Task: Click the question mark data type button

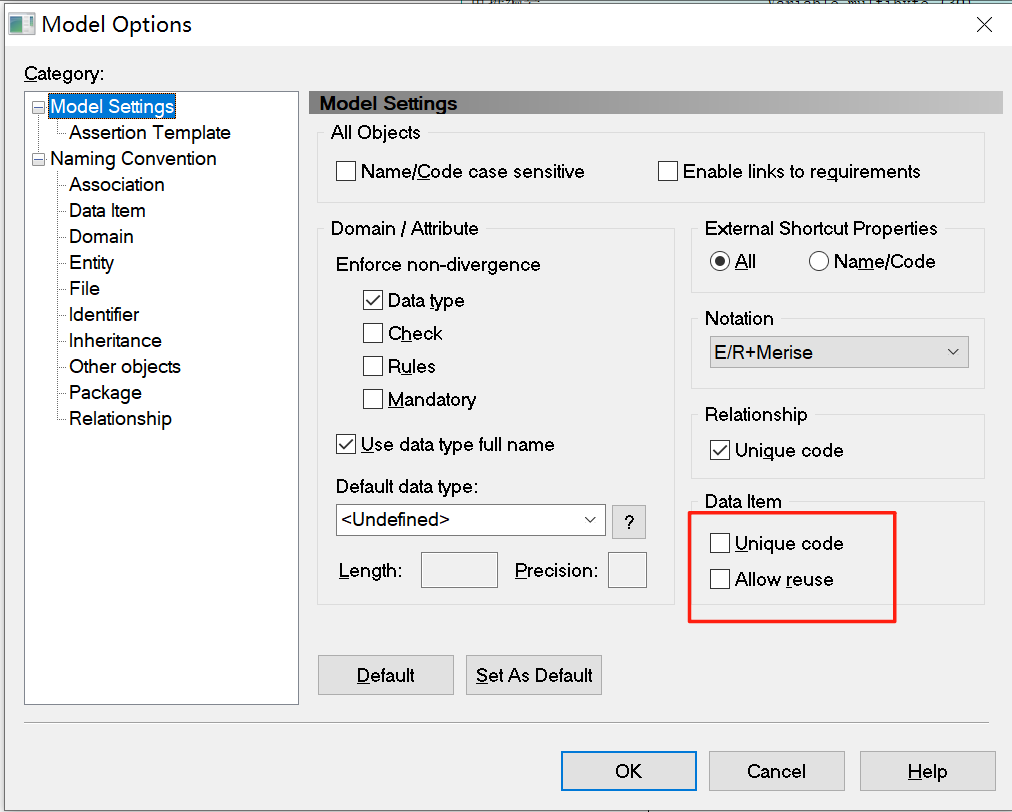Action: (x=629, y=521)
